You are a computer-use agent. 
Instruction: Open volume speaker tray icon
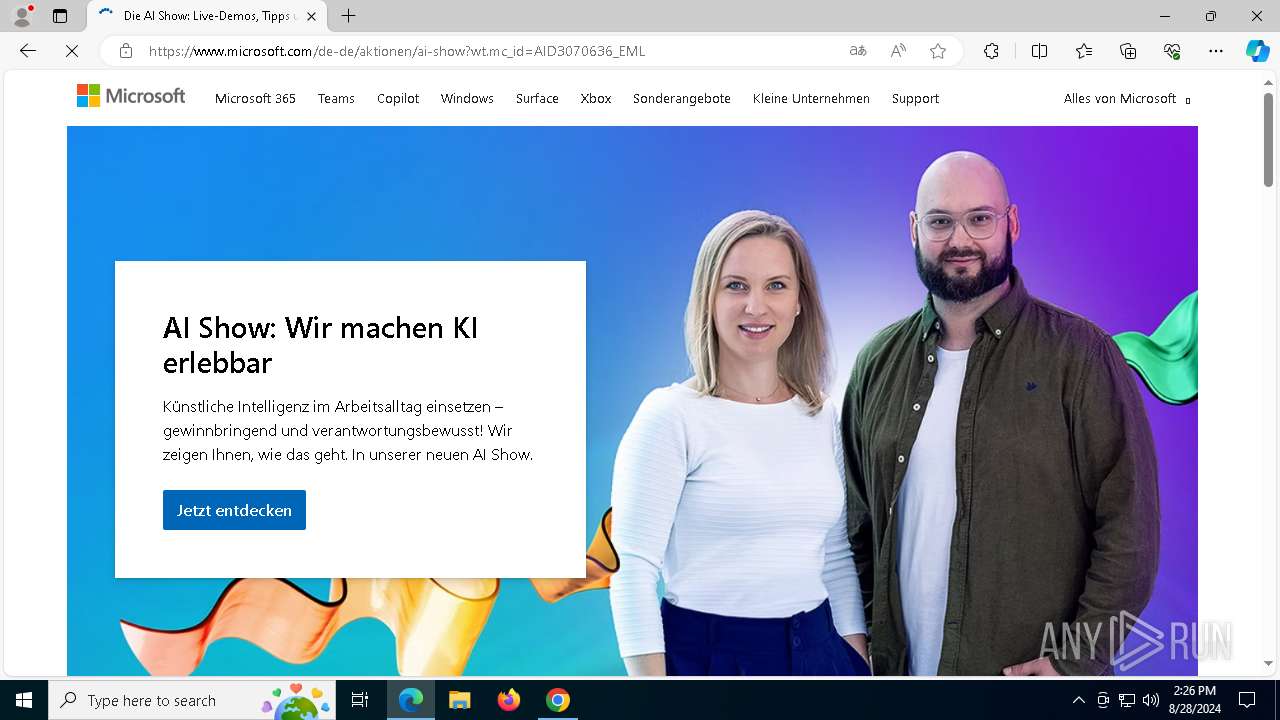[1151, 700]
